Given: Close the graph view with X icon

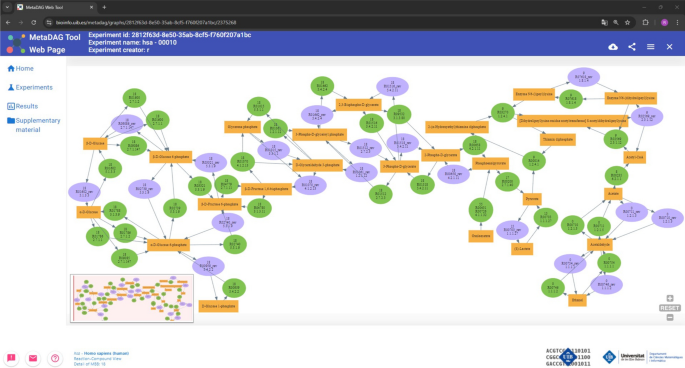Looking at the screenshot, I should pyautogui.click(x=669, y=47).
